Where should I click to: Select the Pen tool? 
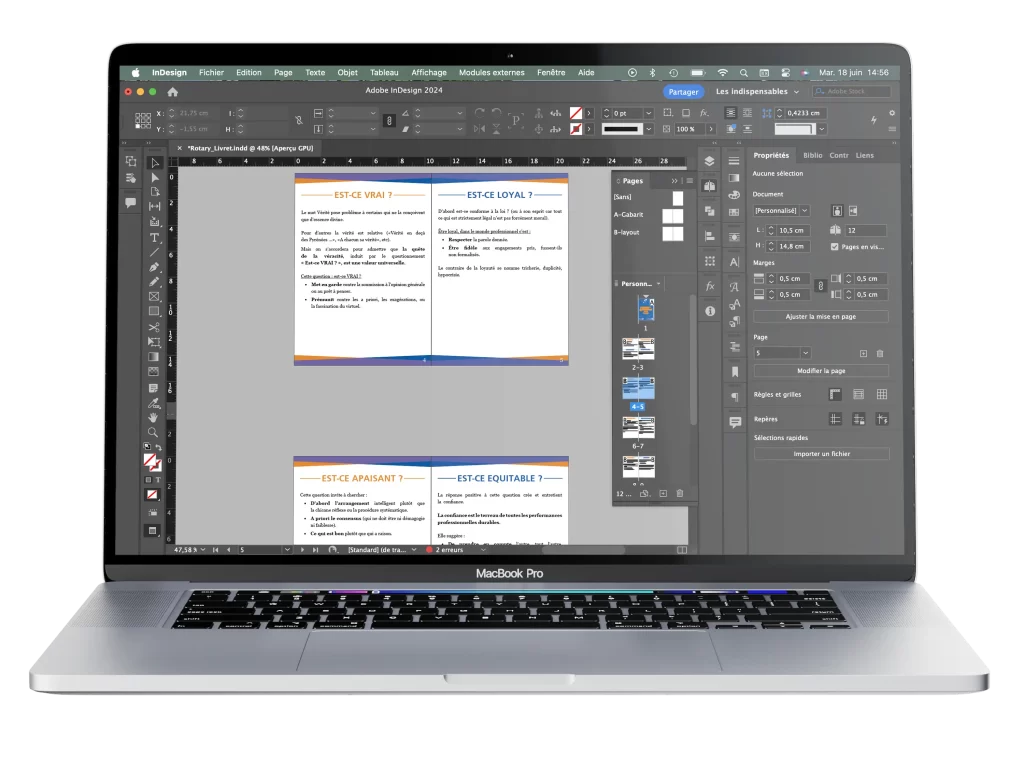154,267
